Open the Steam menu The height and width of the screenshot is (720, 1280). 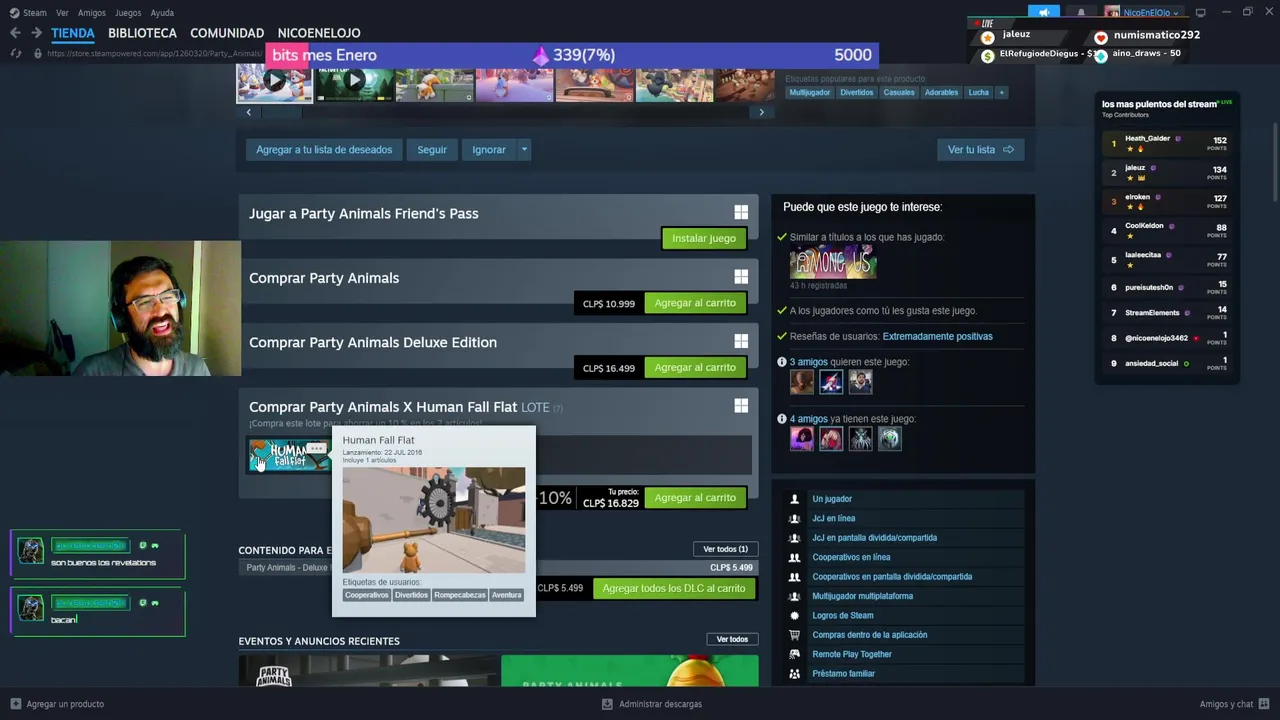[x=35, y=13]
